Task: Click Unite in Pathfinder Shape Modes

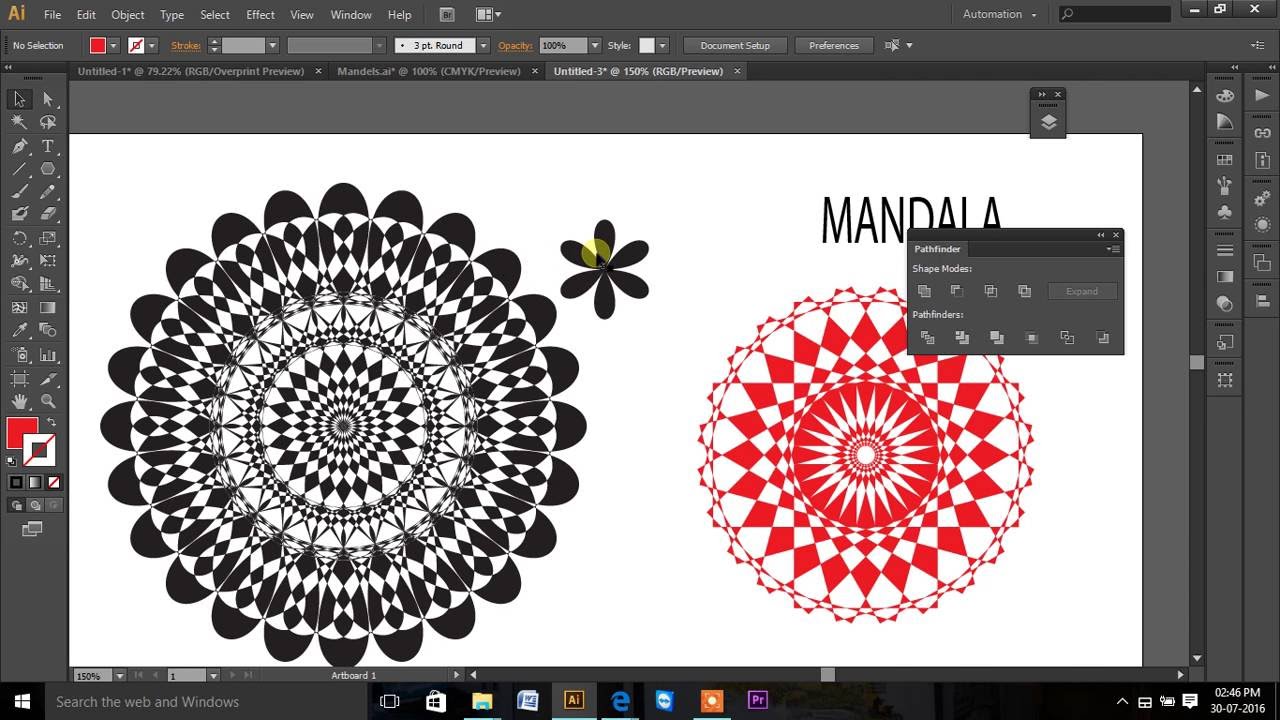Action: 924,291
